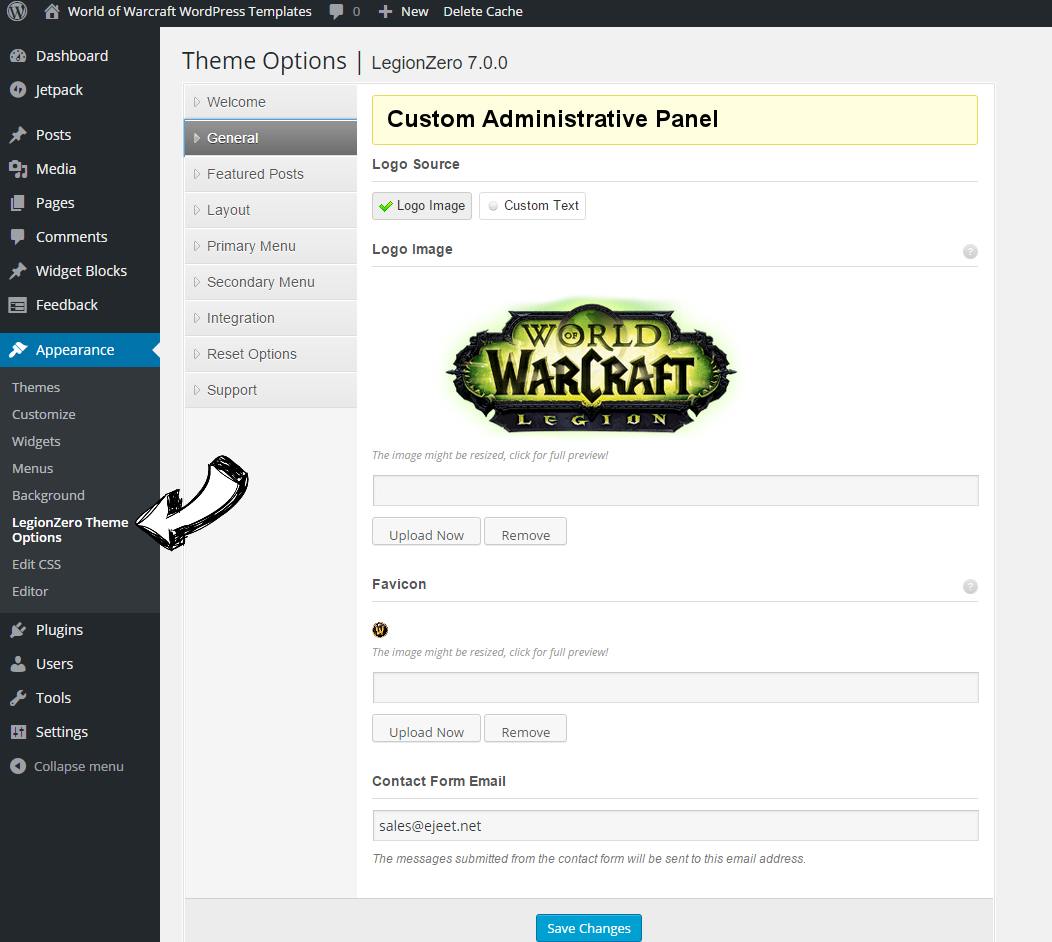This screenshot has height=942, width=1052.
Task: Click the Jetpack sidebar icon
Action: pyautogui.click(x=18, y=90)
